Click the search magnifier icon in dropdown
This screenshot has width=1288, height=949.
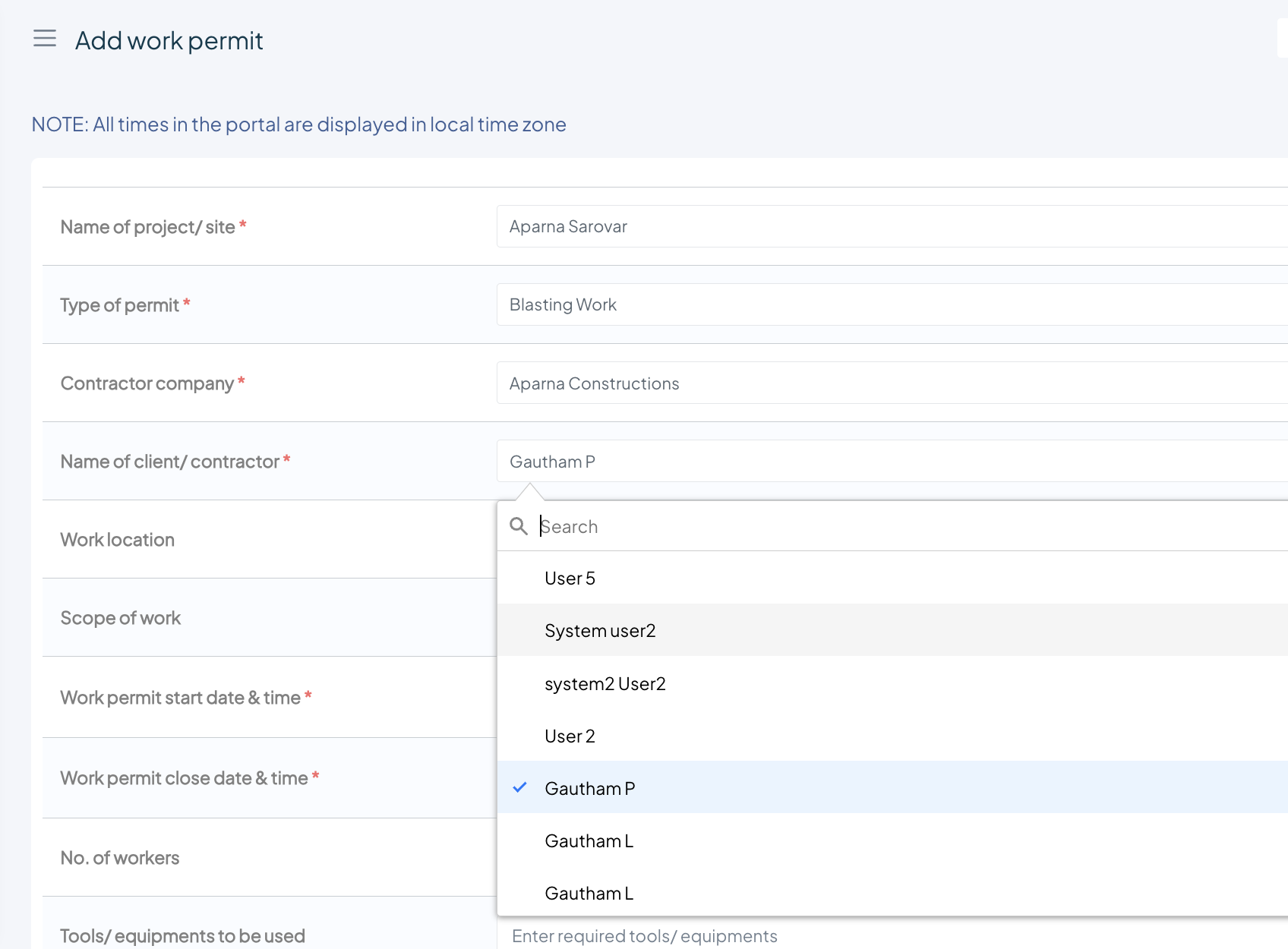[x=519, y=526]
